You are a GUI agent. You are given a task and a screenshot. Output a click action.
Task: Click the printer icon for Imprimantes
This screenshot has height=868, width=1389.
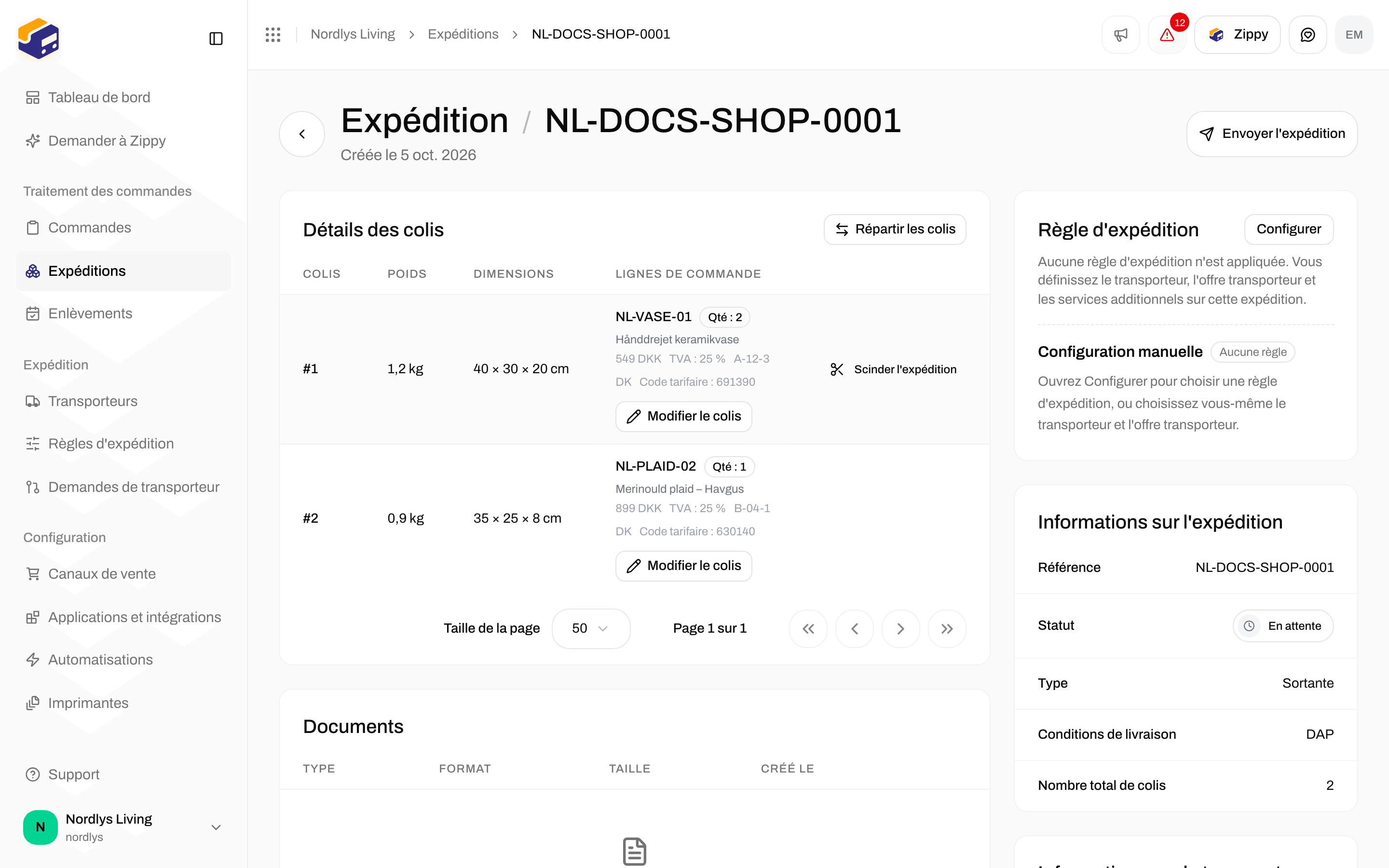coord(33,703)
